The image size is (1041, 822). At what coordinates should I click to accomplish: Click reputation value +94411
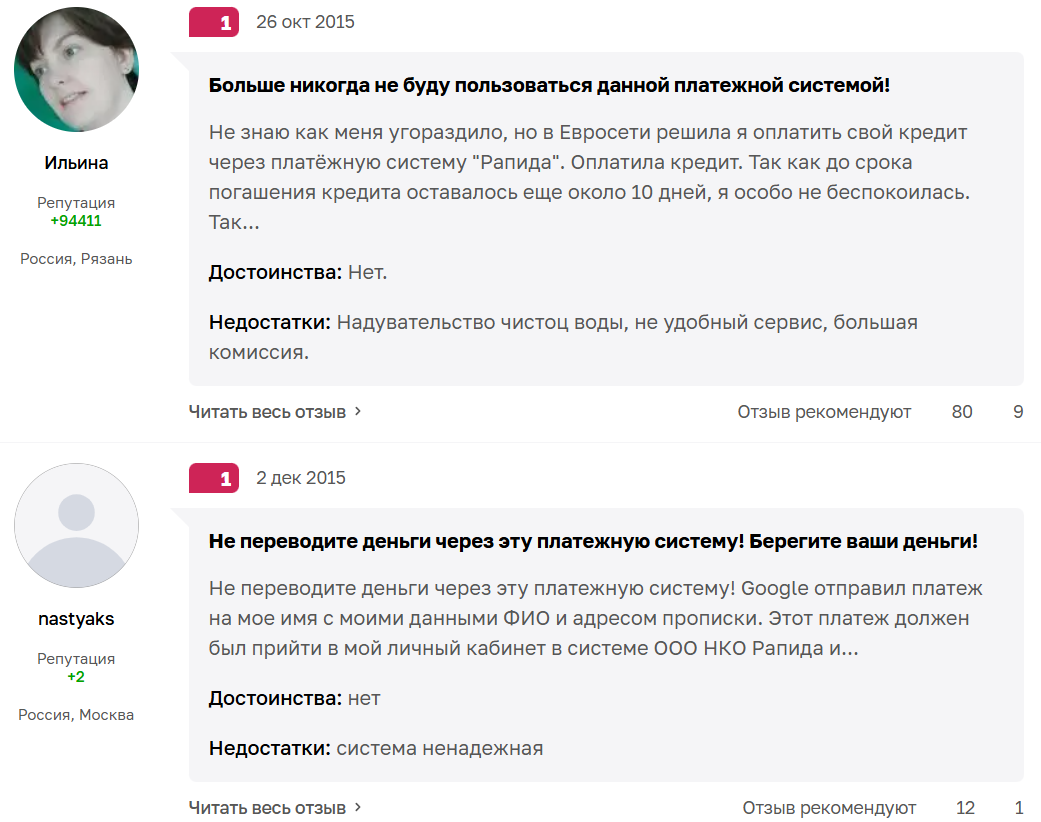pyautogui.click(x=76, y=218)
